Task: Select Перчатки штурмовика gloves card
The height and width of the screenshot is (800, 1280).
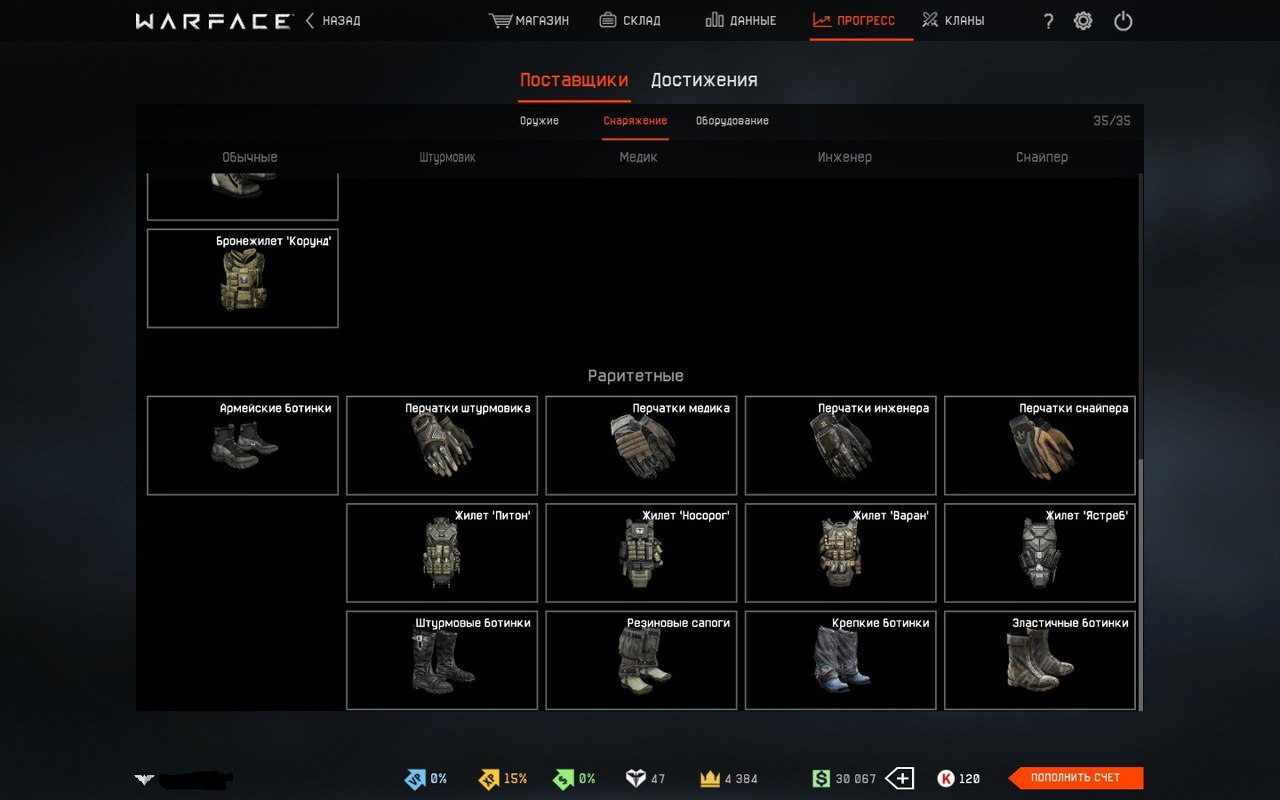Action: (442, 445)
